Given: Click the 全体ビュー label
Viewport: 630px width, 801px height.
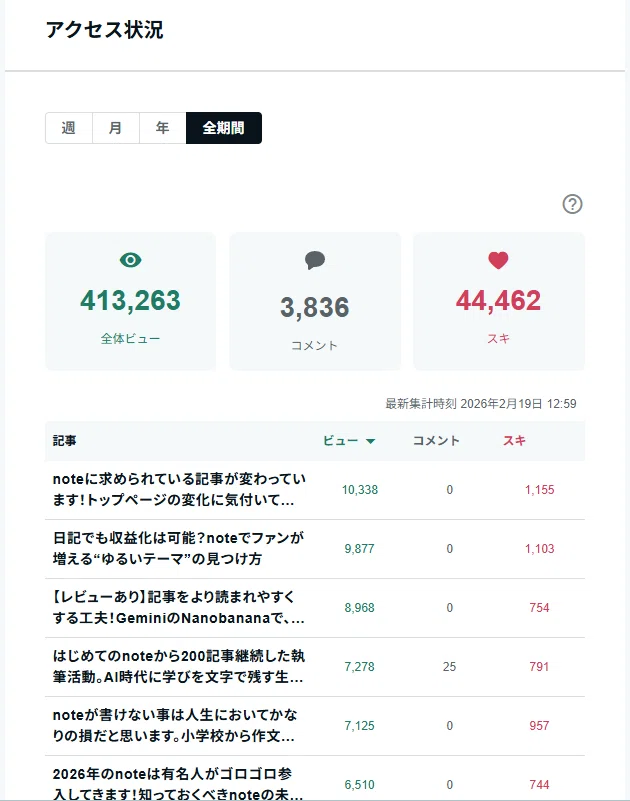Looking at the screenshot, I should point(130,338).
